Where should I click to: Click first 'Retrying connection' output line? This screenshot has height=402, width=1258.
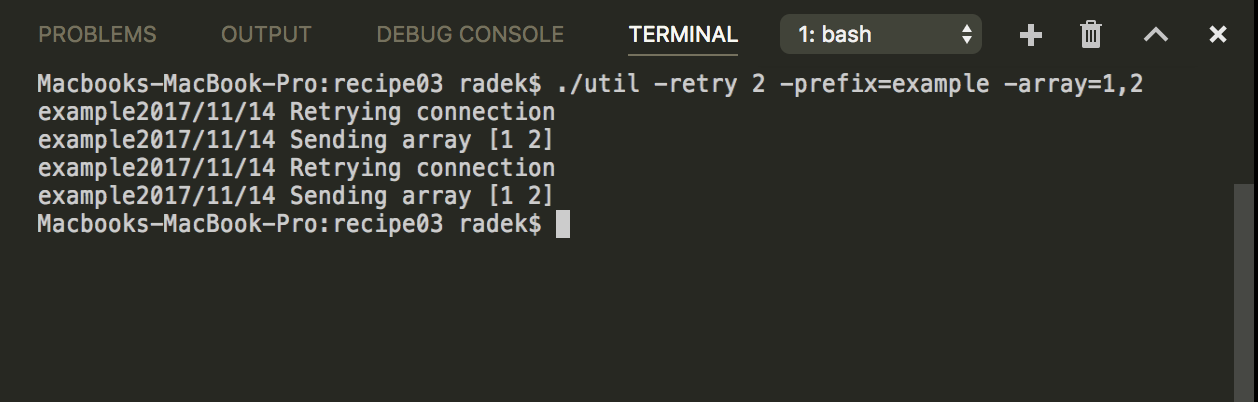click(296, 112)
